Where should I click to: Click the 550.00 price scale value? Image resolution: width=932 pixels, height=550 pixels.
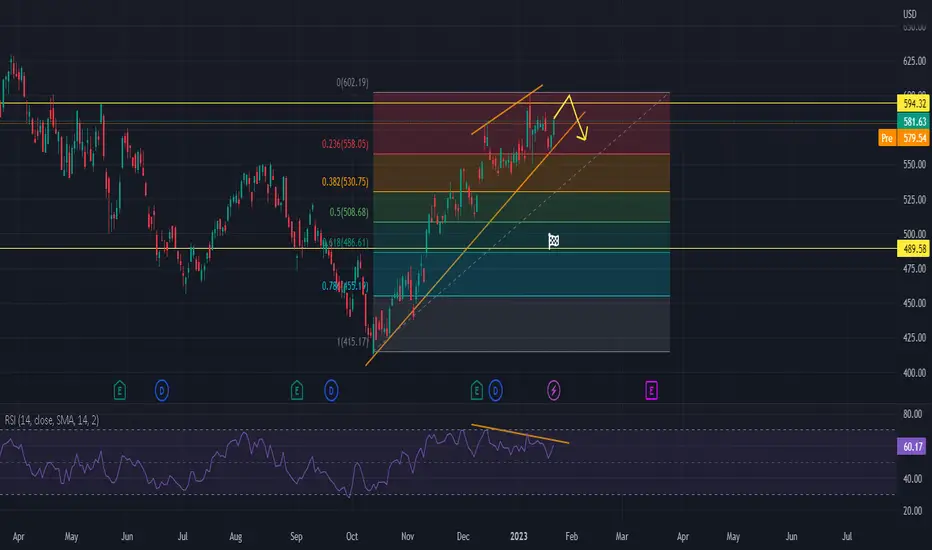[914, 164]
